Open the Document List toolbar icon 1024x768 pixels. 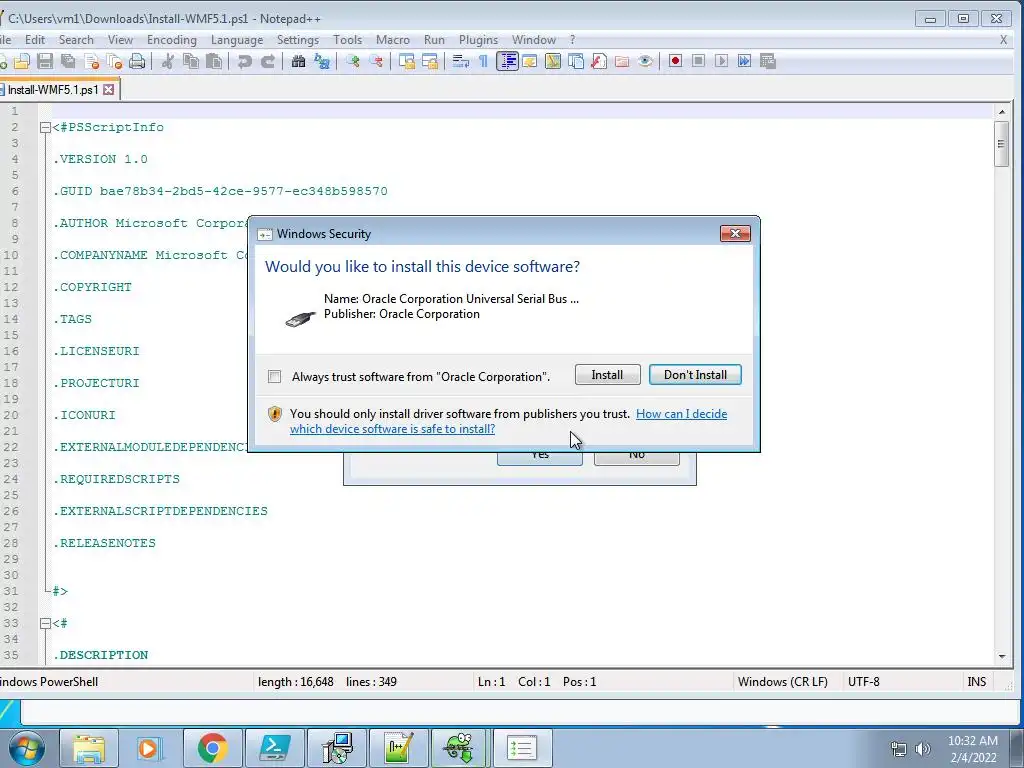(576, 61)
